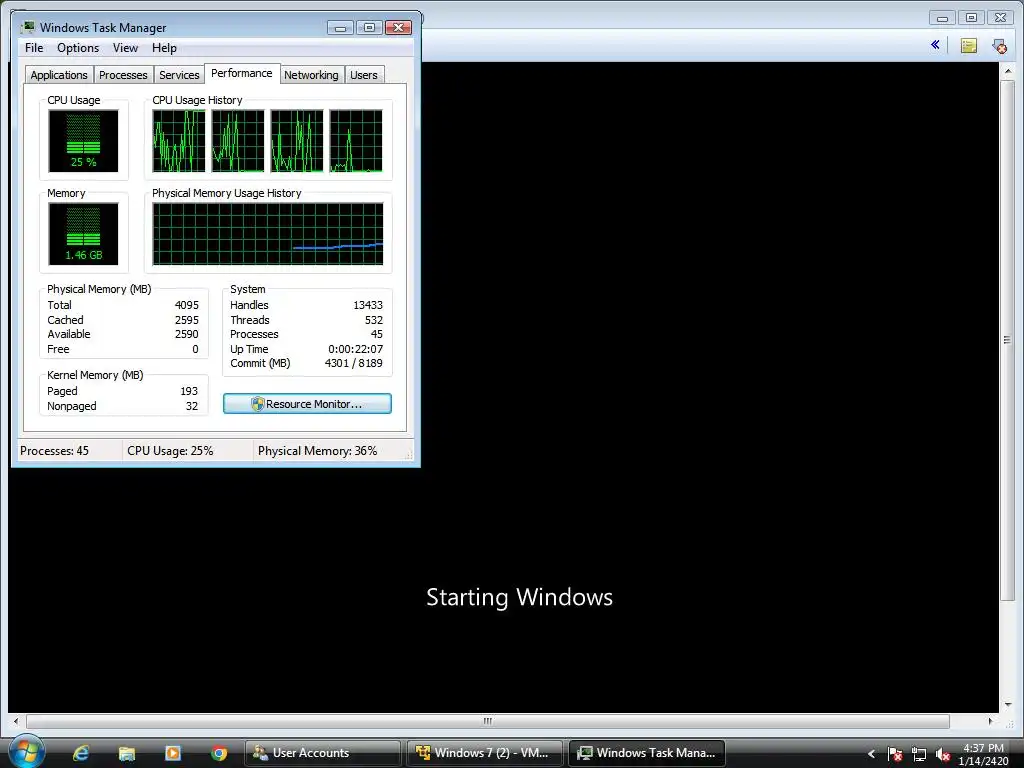The image size is (1024, 768).
Task: Show hidden tray icons arrow
Action: 871,754
